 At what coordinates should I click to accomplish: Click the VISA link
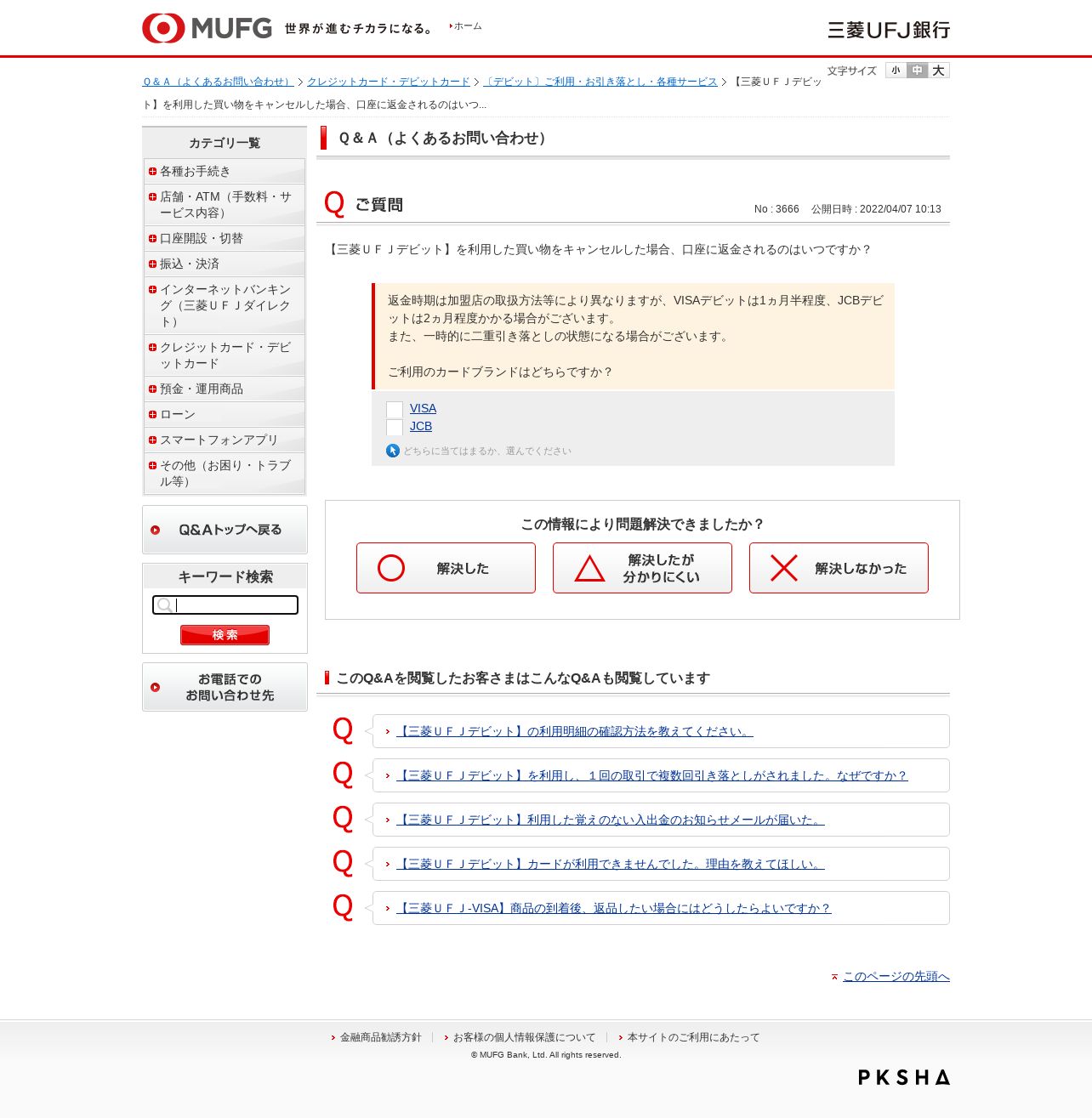coord(423,408)
